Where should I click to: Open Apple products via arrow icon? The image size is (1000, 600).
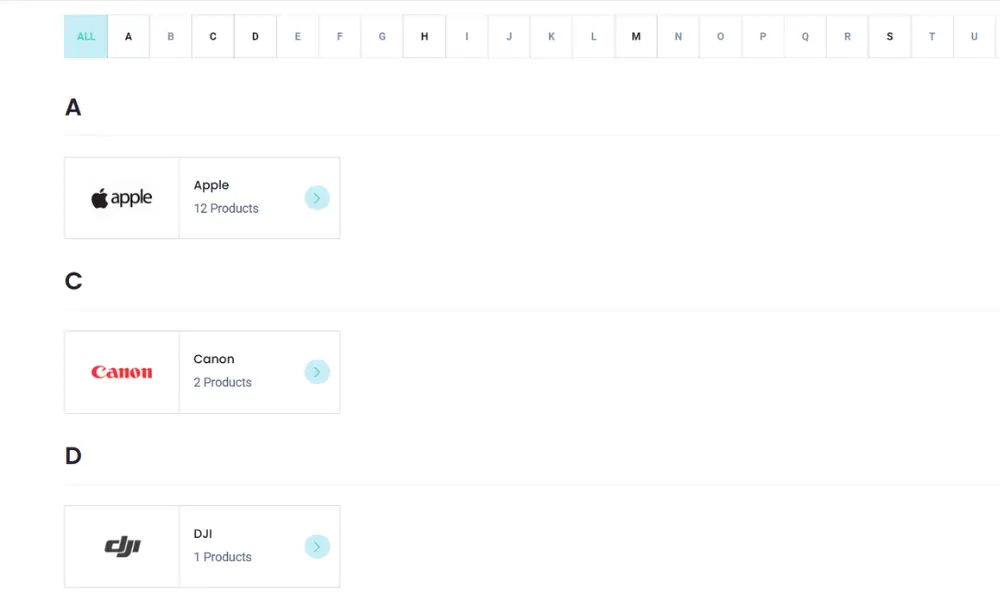316,198
